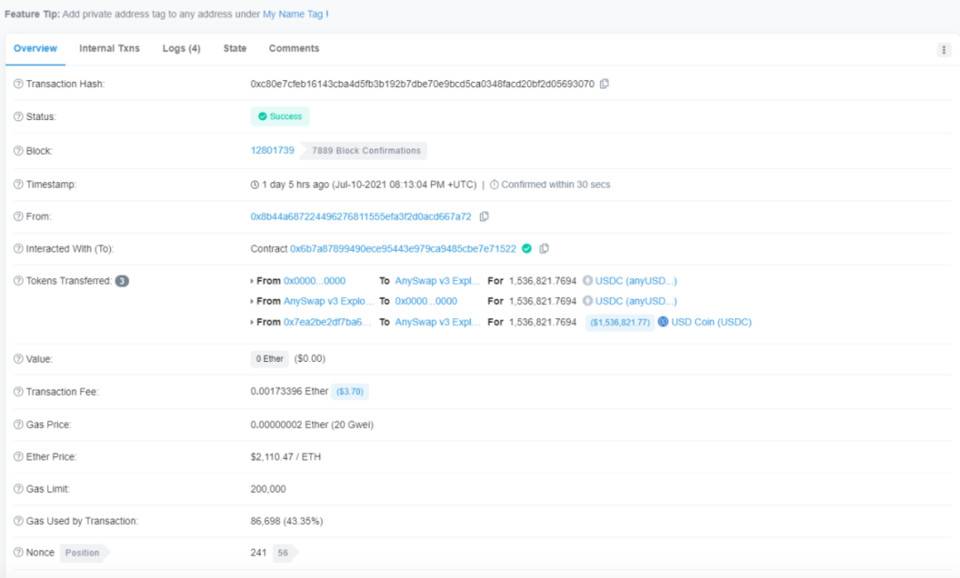Click the help icon beside Transaction Hash
This screenshot has width=960, height=578.
pyautogui.click(x=18, y=84)
